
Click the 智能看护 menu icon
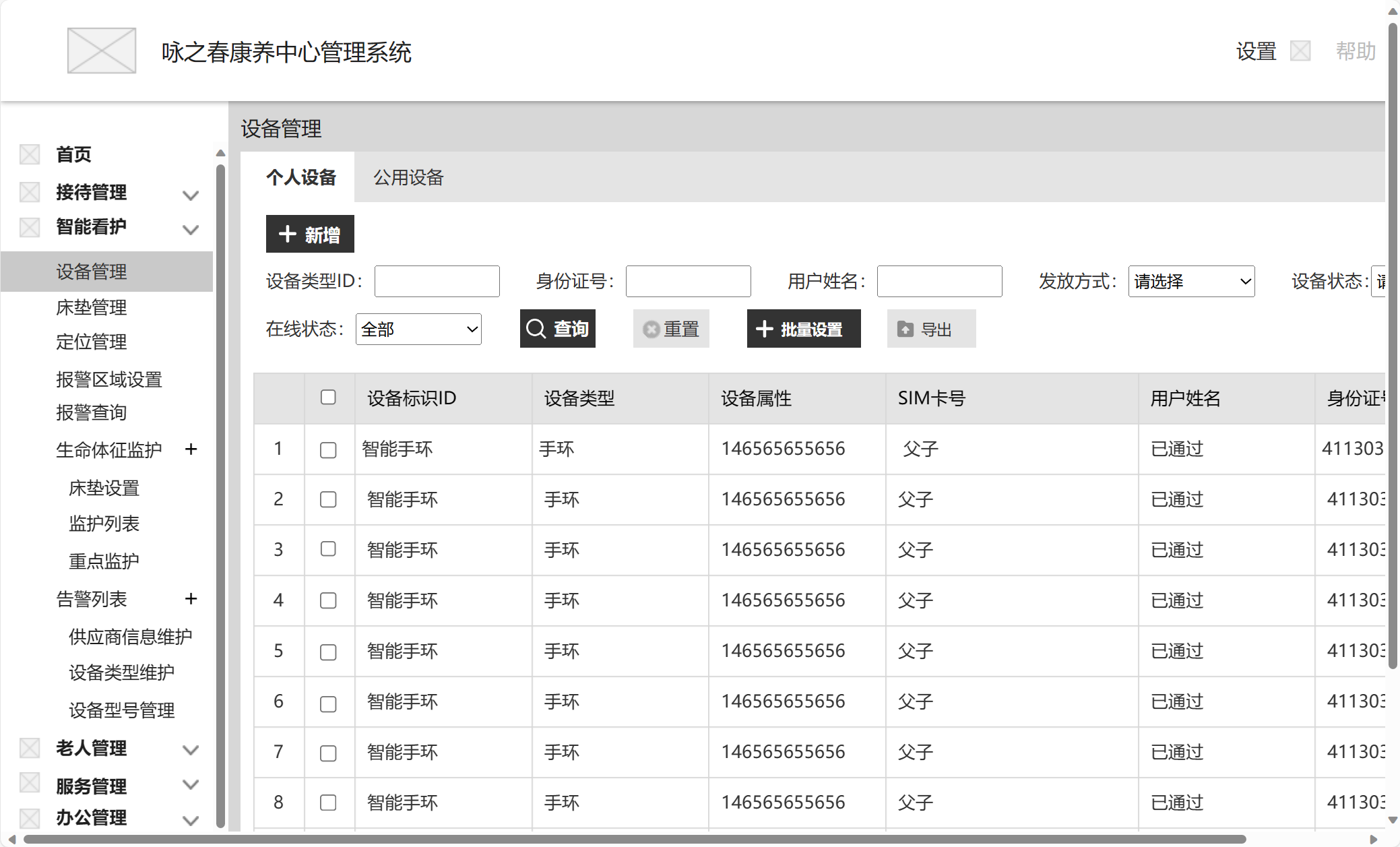coord(30,227)
